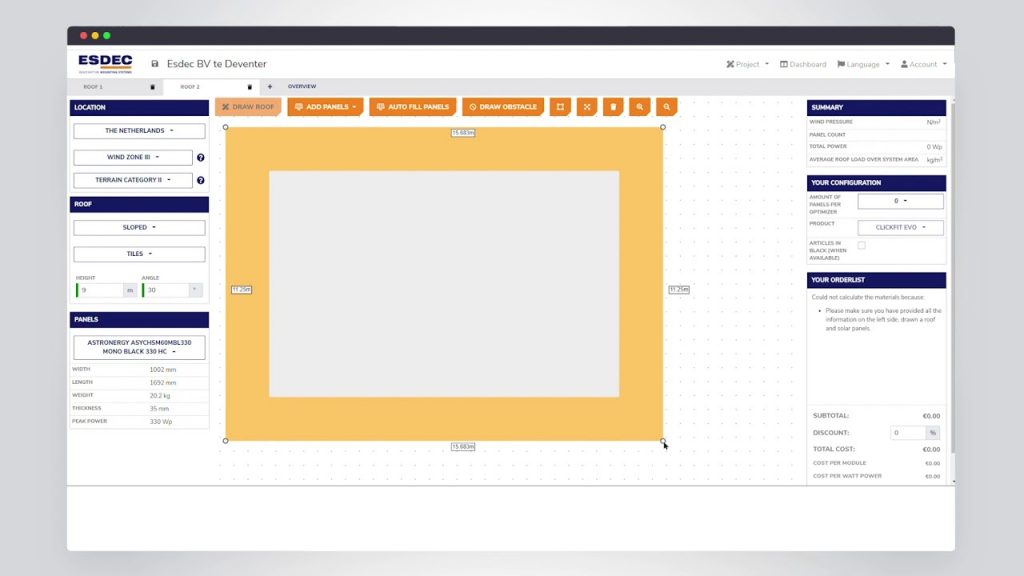Expand the panels per optimizer dropdown
Viewport: 1024px width, 576px height.
tap(899, 201)
